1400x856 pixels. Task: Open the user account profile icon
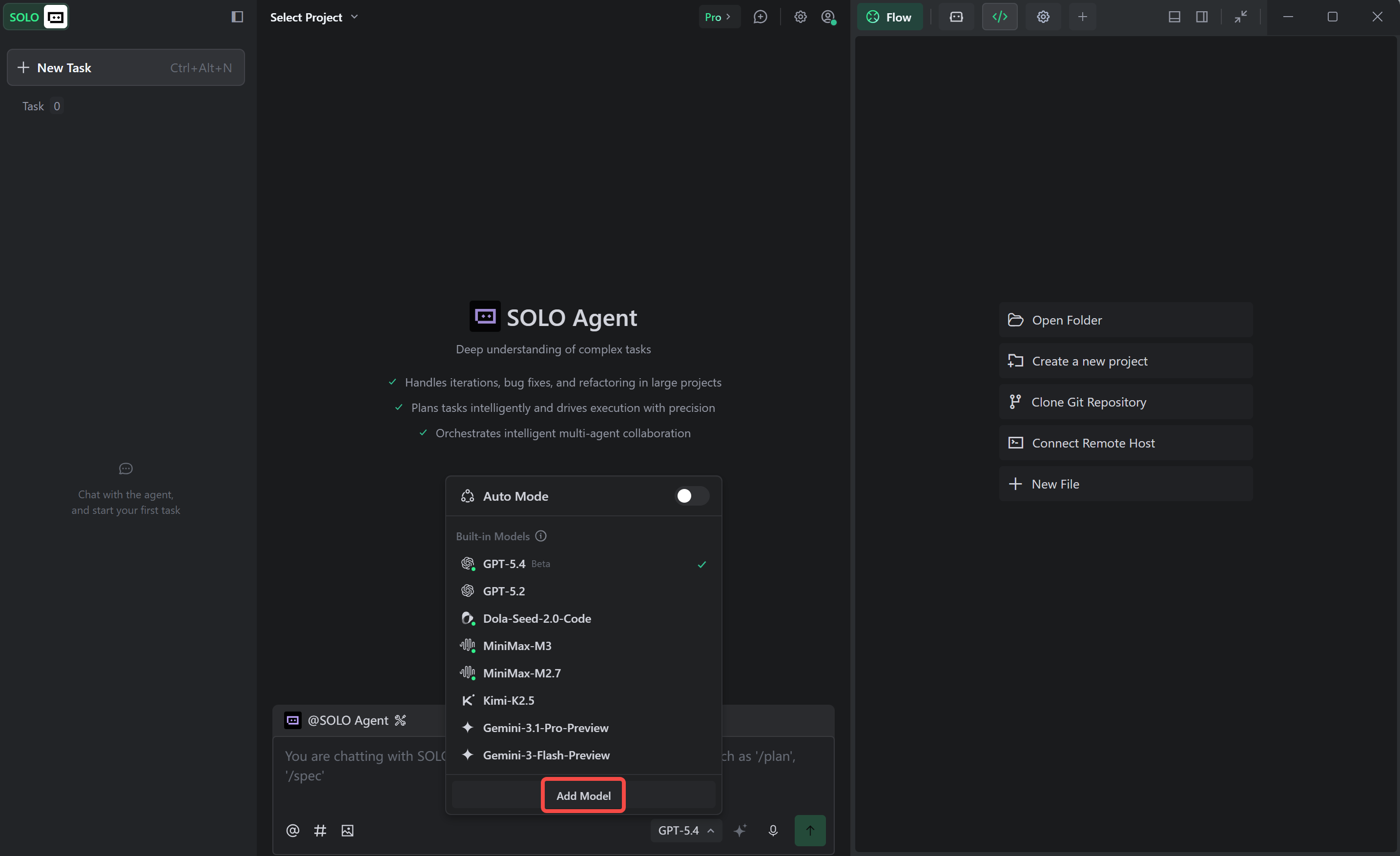tap(828, 17)
